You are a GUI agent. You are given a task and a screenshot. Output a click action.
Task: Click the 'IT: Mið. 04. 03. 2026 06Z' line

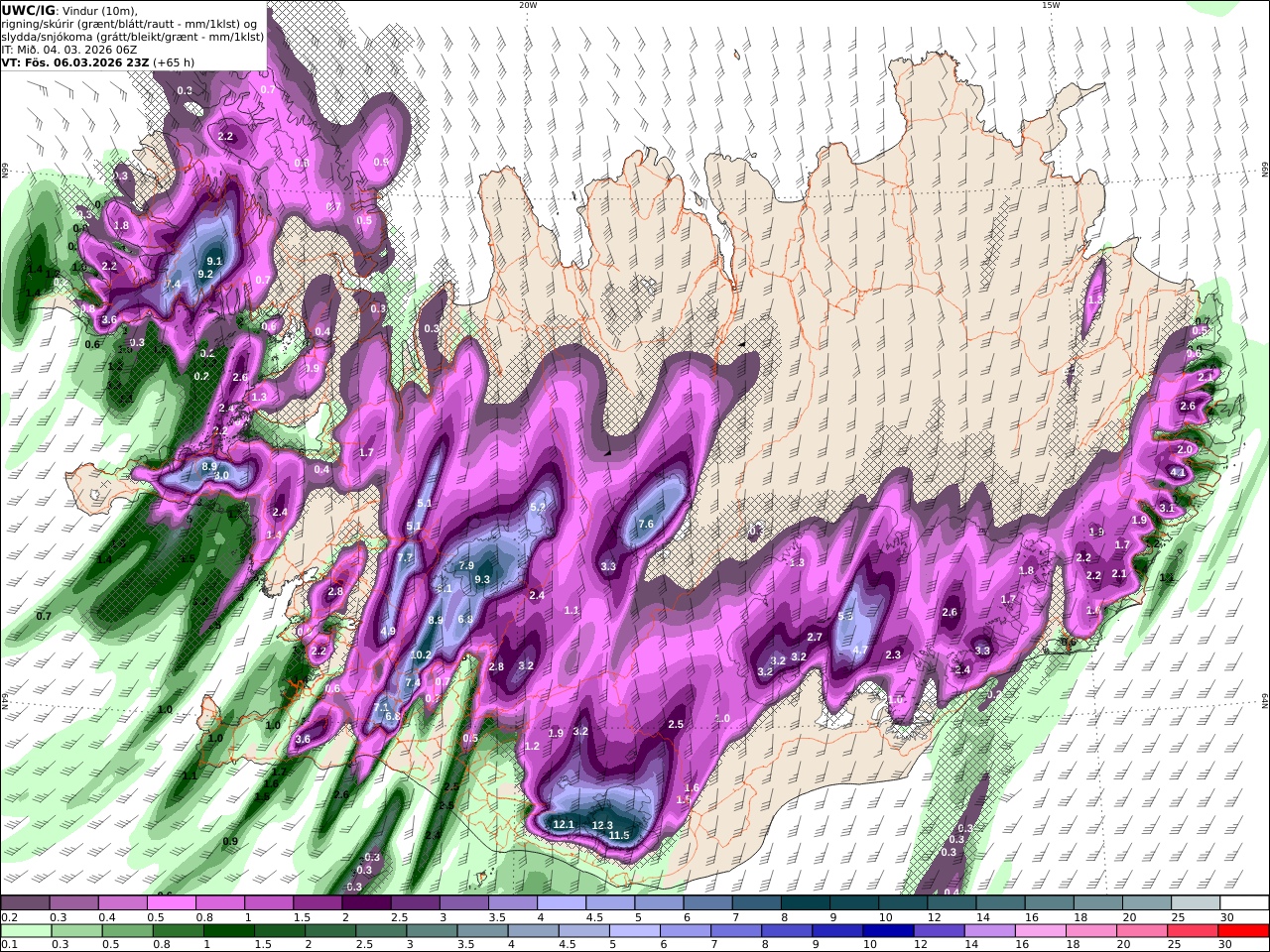(x=67, y=50)
